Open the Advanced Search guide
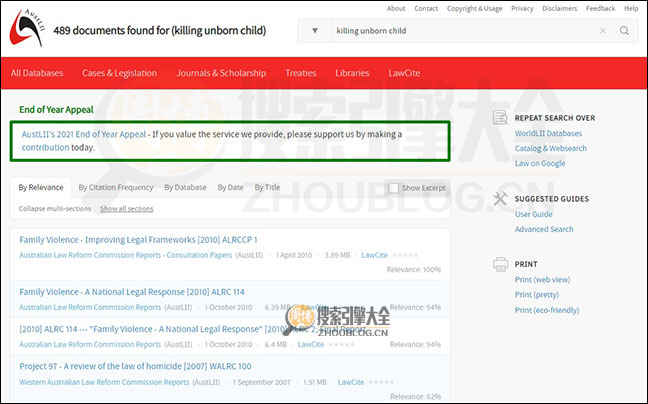Screen dimensions: 648x404 544,229
